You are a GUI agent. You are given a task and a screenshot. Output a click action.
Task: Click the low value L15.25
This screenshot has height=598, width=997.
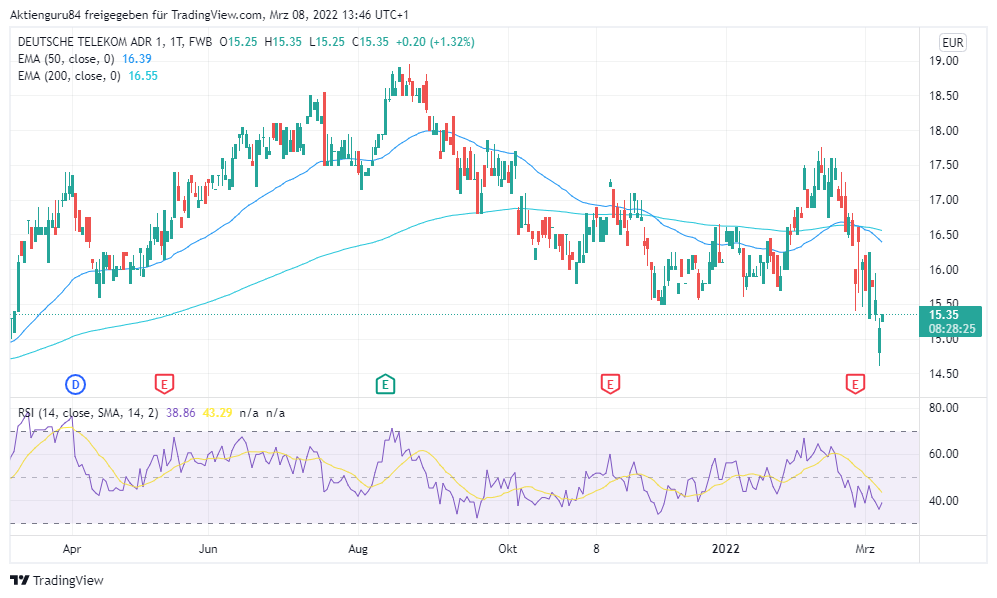pyautogui.click(x=327, y=42)
